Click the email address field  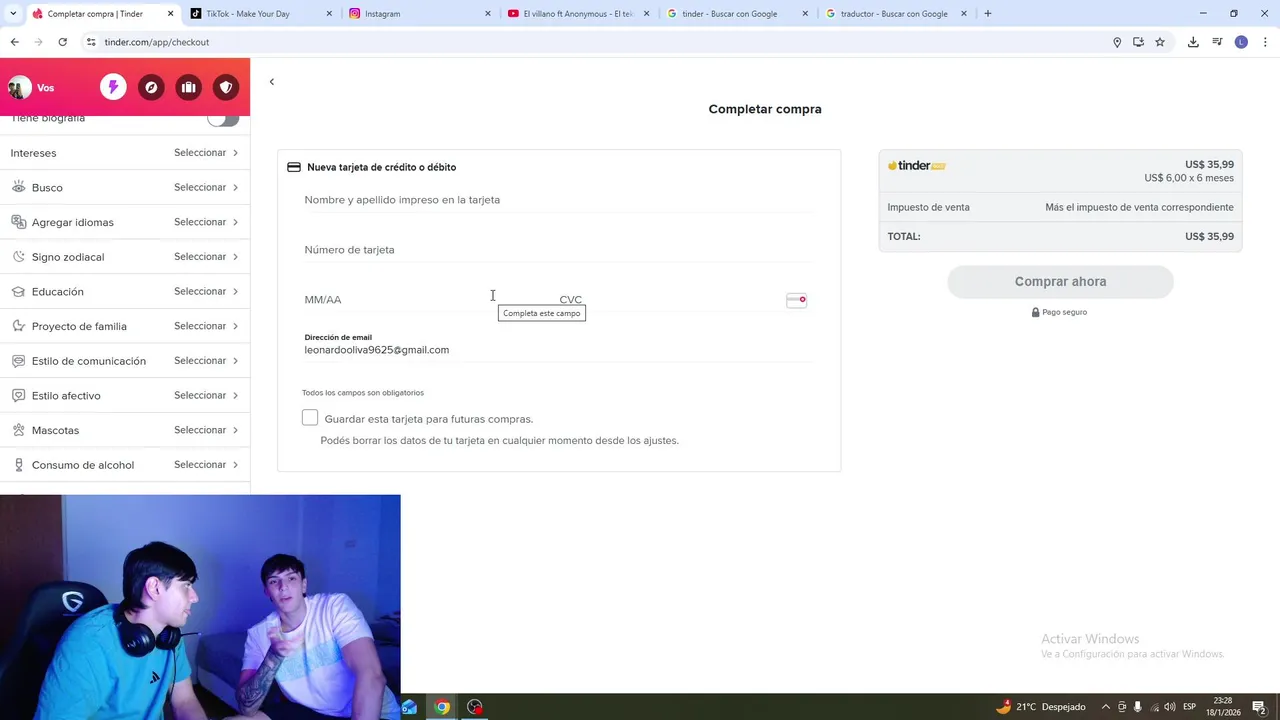[x=559, y=346]
